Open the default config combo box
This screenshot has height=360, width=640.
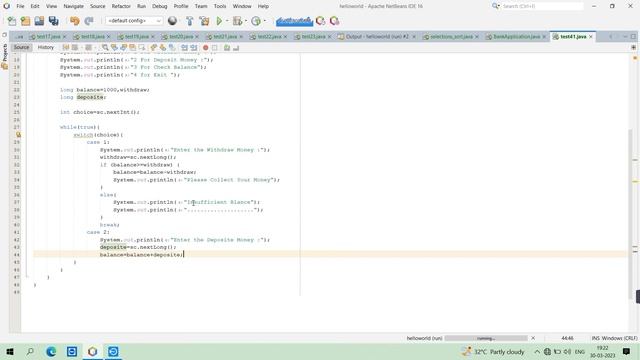click(133, 21)
